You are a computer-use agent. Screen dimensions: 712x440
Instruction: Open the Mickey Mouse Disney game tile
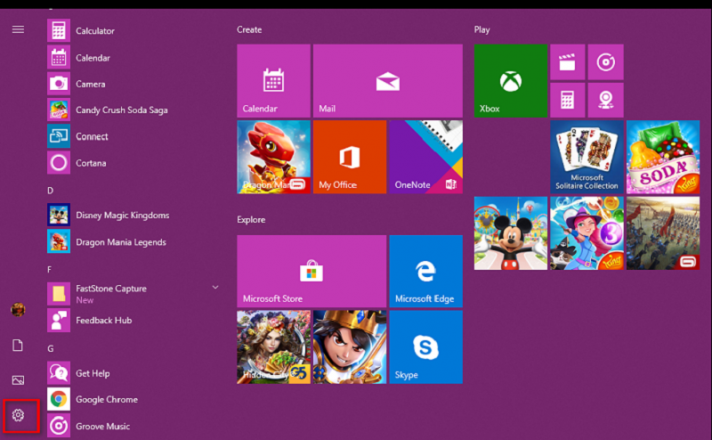tap(511, 233)
